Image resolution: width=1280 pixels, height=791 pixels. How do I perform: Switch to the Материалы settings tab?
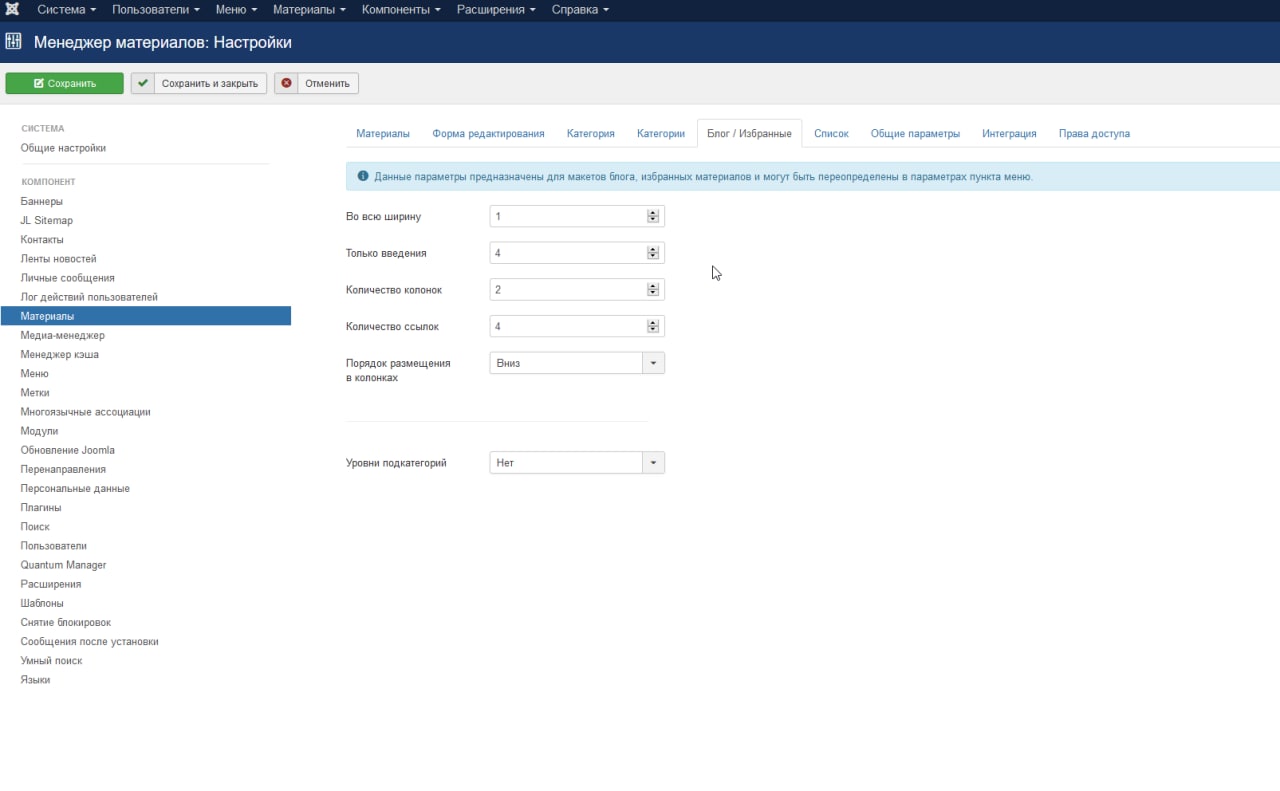point(383,133)
